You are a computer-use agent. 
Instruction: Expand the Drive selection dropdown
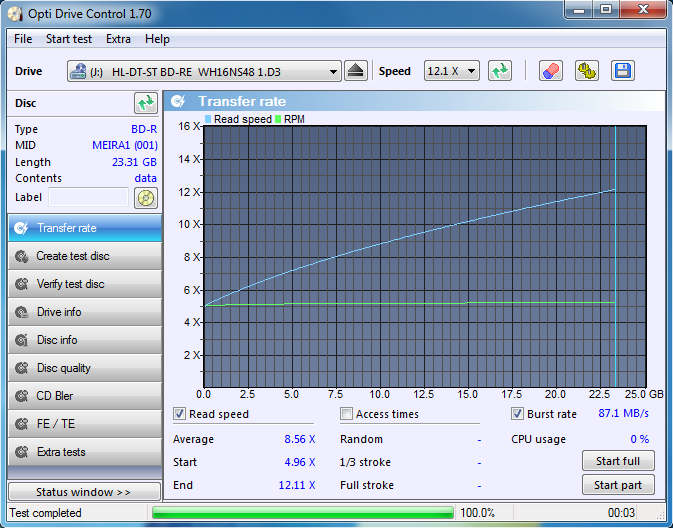pos(334,72)
